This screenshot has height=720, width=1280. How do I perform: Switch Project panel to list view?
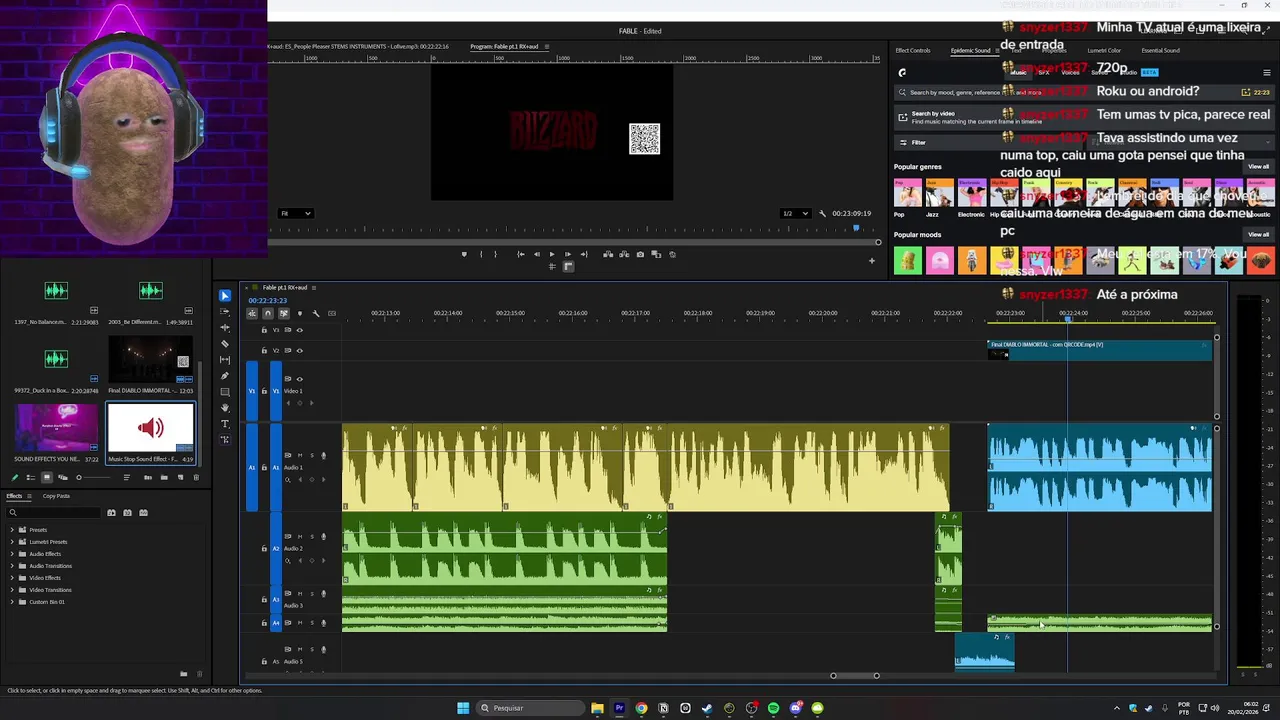coord(30,478)
